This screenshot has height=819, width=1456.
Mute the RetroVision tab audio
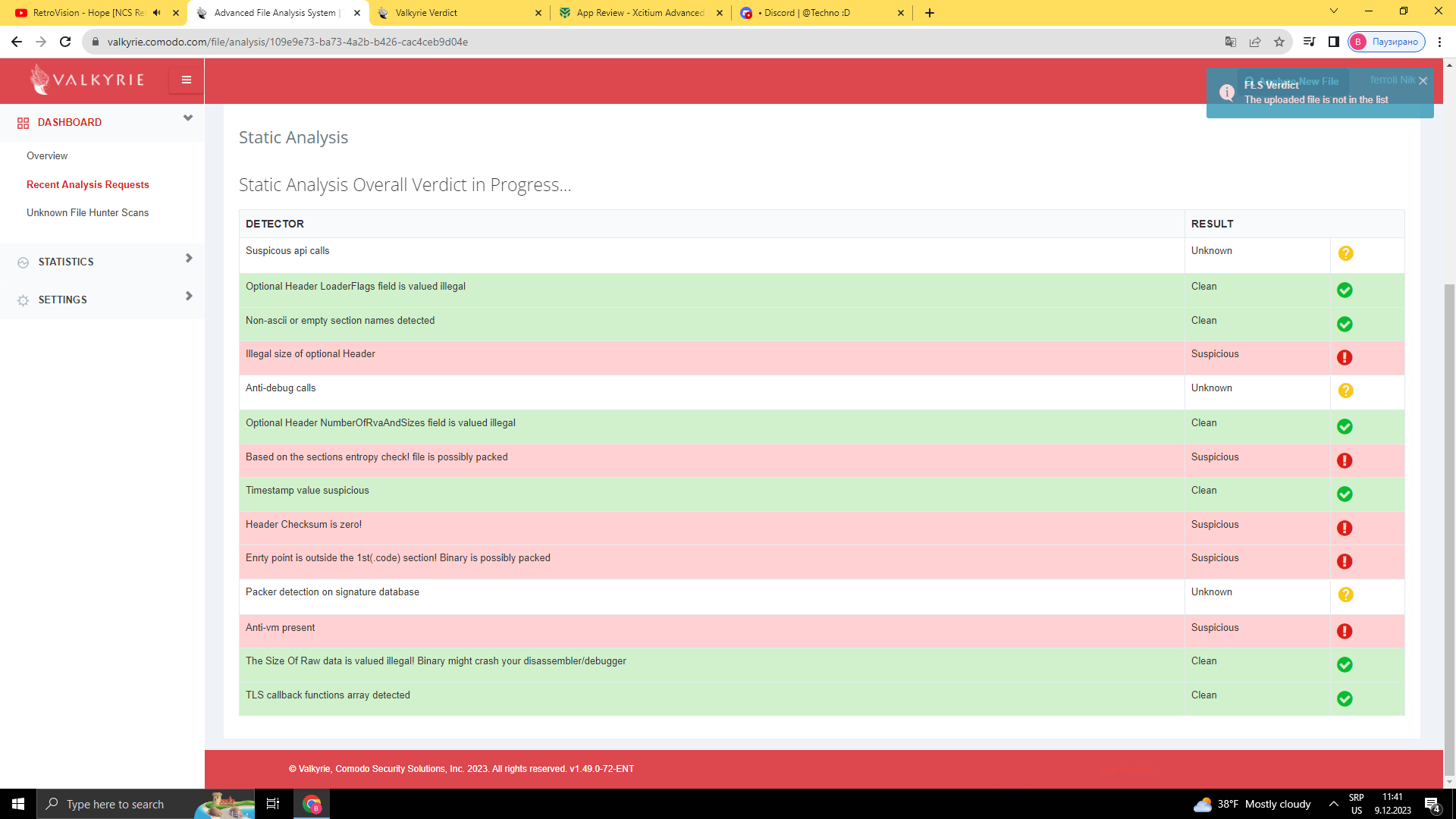pyautogui.click(x=157, y=13)
